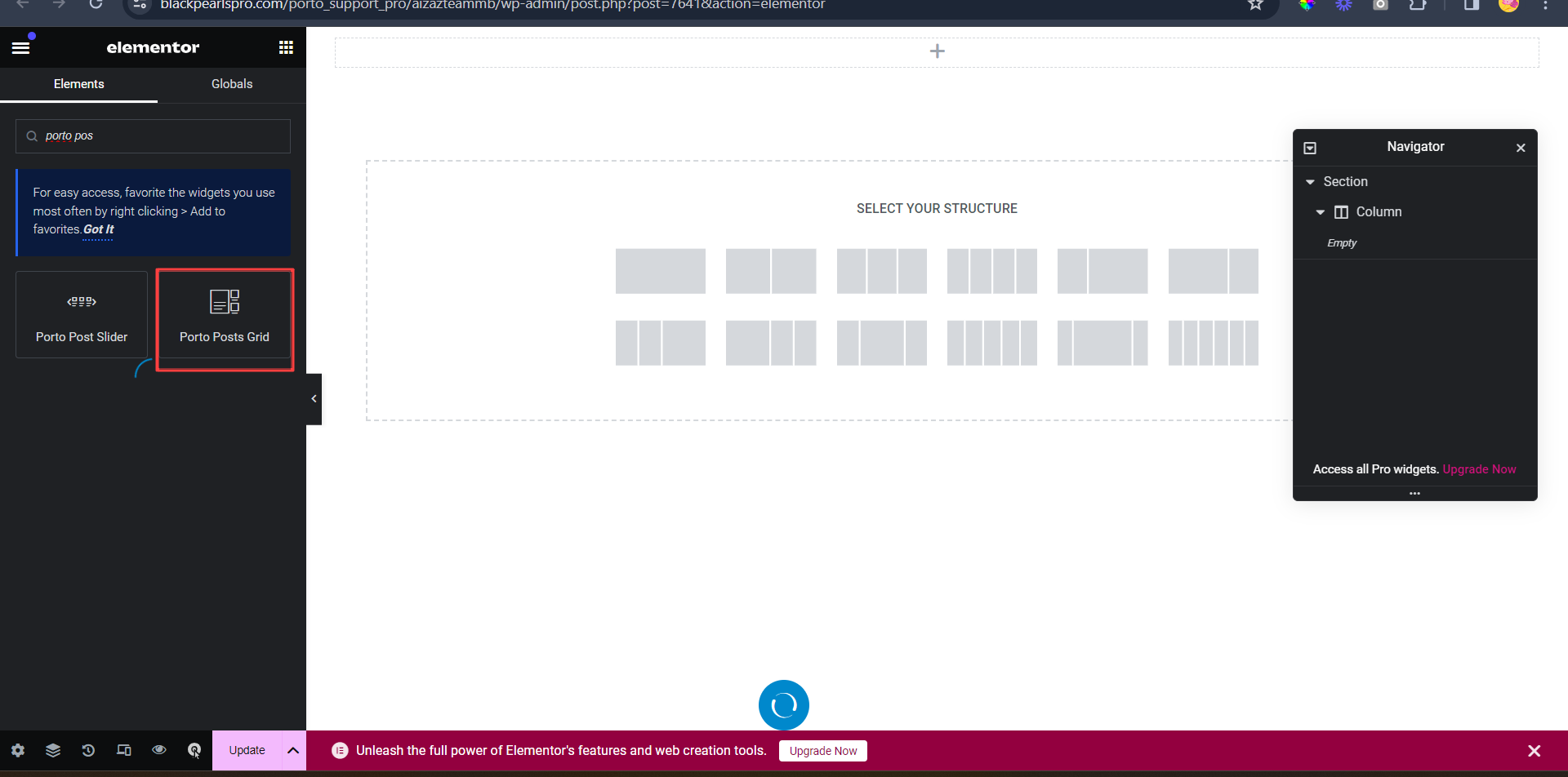Click the camera screenshot extension icon
Viewport: 1568px width, 777px height.
[x=1380, y=5]
